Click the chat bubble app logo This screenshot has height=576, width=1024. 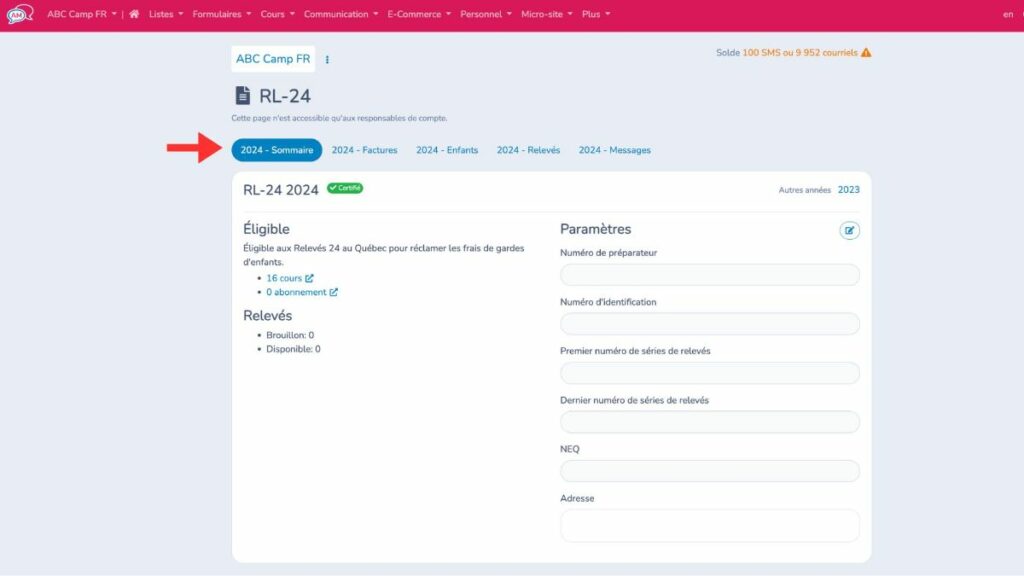tap(20, 14)
